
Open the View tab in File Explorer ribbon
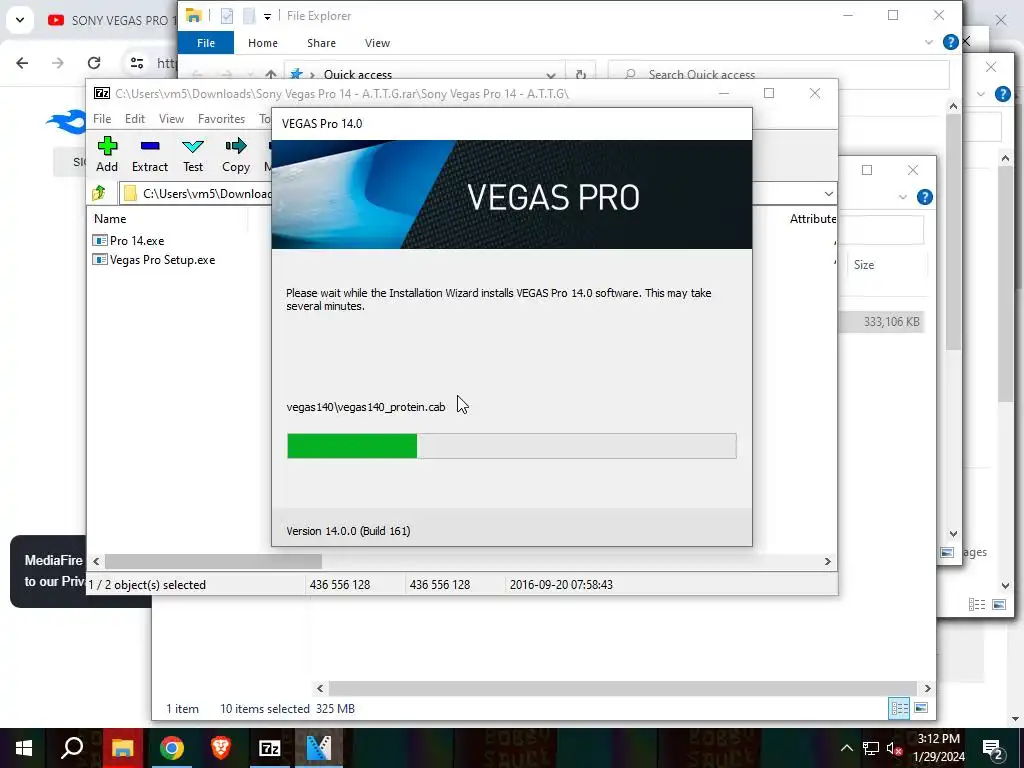(x=377, y=43)
